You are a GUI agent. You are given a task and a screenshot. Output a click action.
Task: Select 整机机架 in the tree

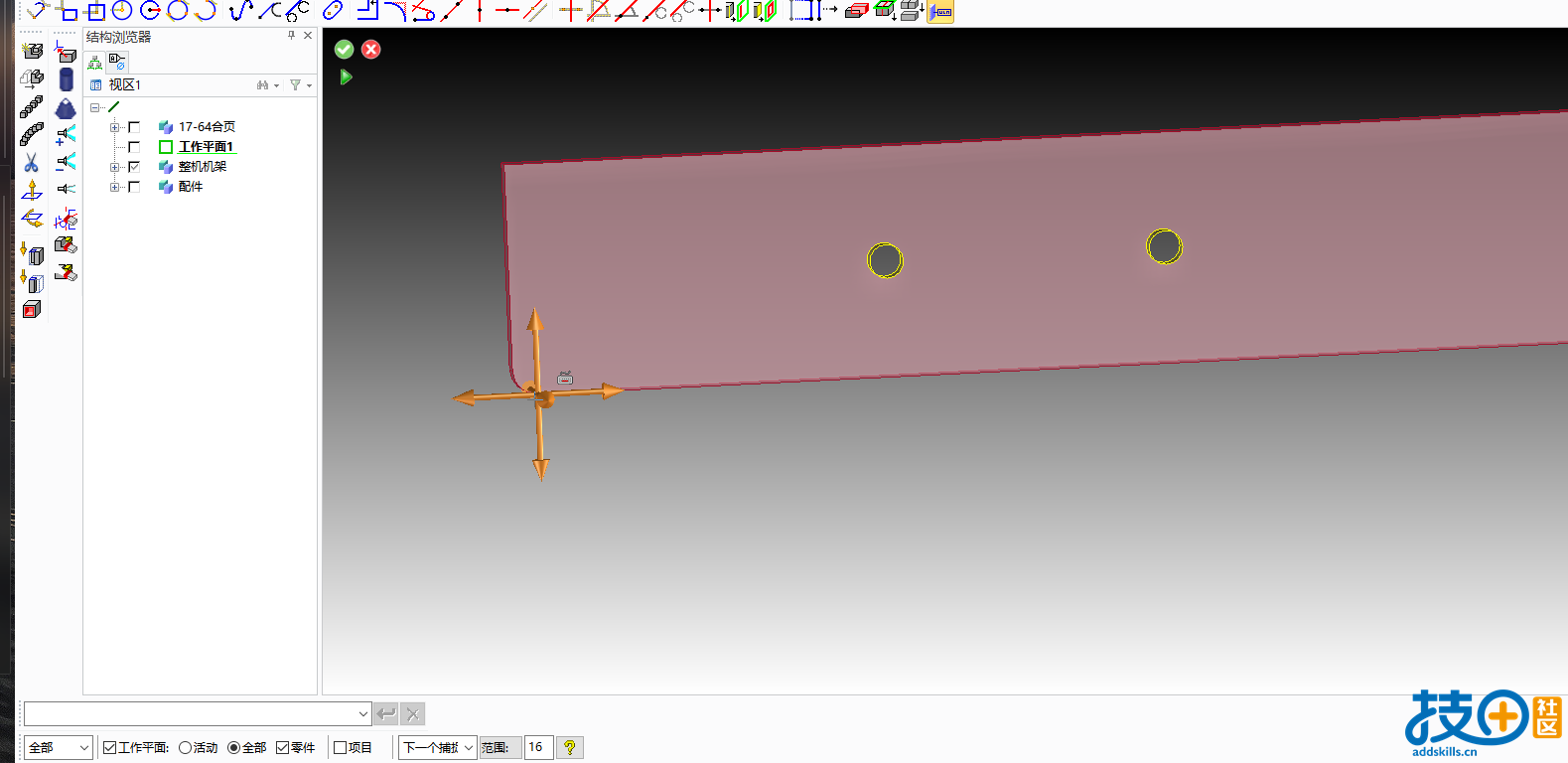pos(203,167)
